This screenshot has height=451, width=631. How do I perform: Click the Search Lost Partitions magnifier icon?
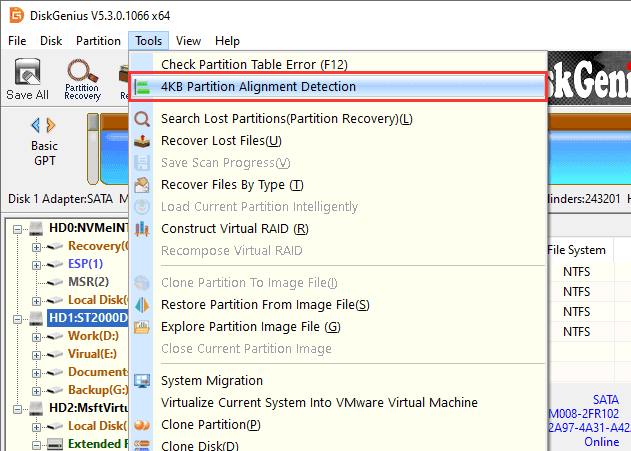[x=142, y=119]
